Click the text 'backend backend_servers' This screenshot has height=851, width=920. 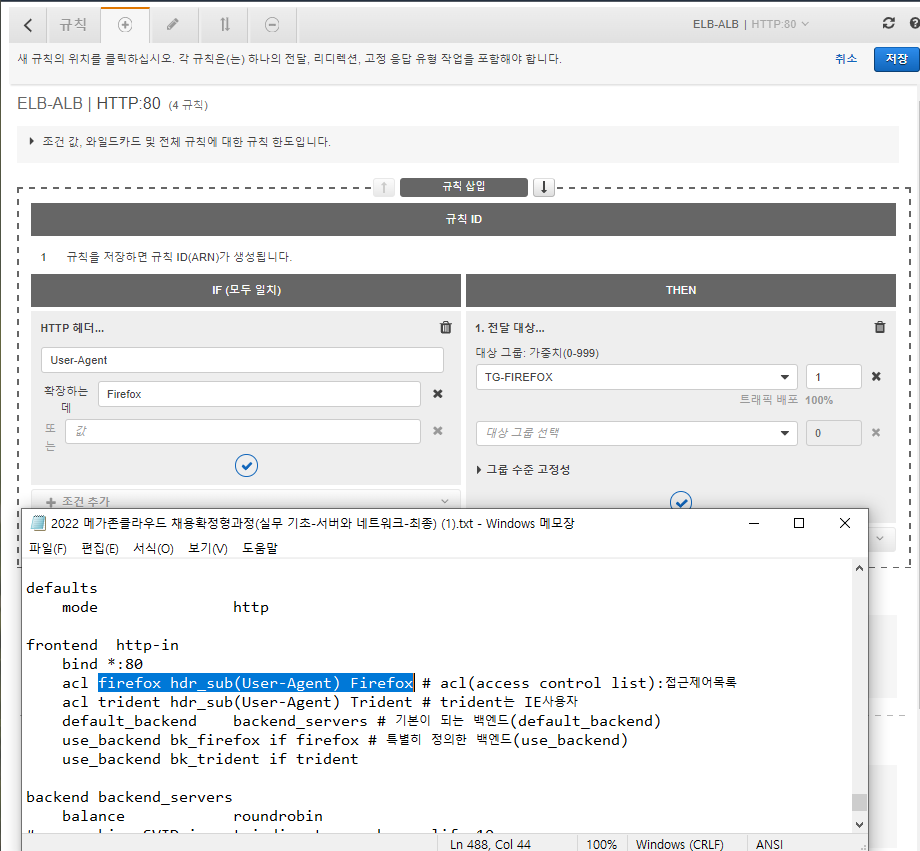pyautogui.click(x=129, y=797)
